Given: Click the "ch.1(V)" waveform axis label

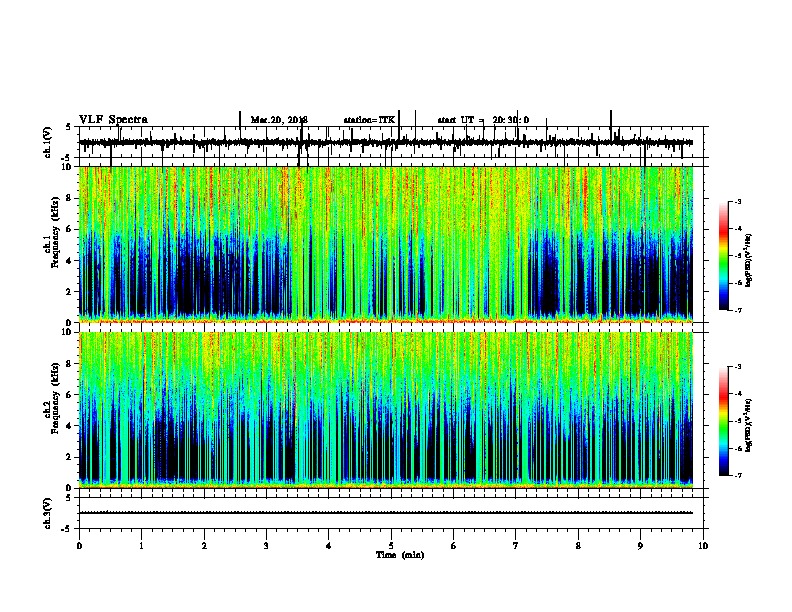Looking at the screenshot, I should click(48, 142).
